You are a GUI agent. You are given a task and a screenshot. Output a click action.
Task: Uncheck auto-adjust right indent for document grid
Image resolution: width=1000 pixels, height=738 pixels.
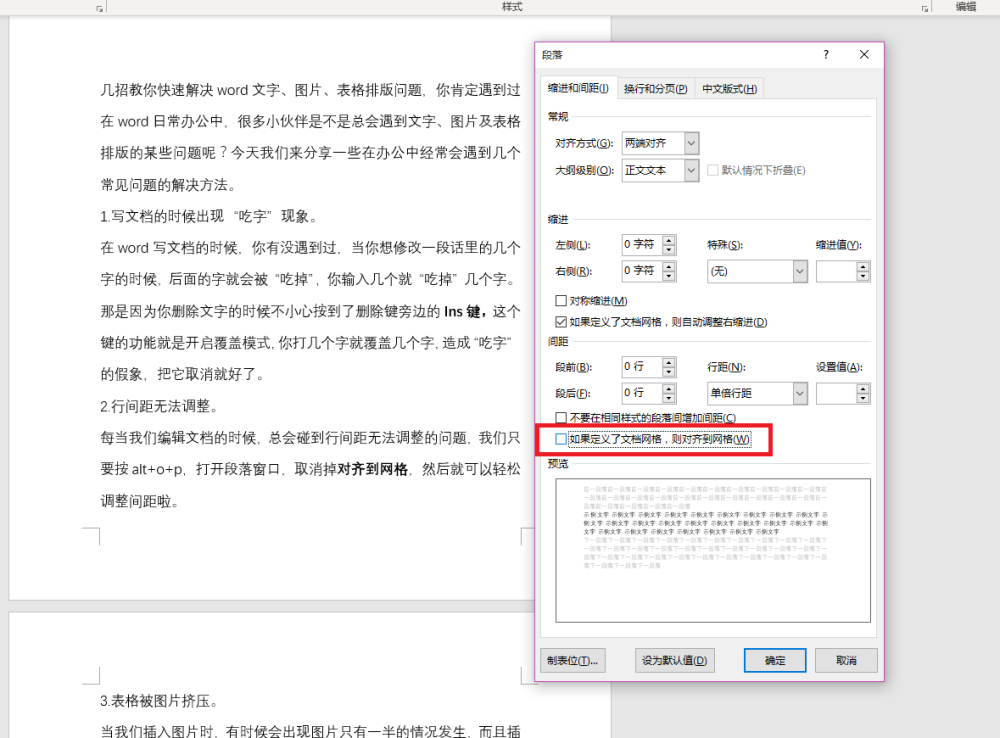(x=561, y=322)
